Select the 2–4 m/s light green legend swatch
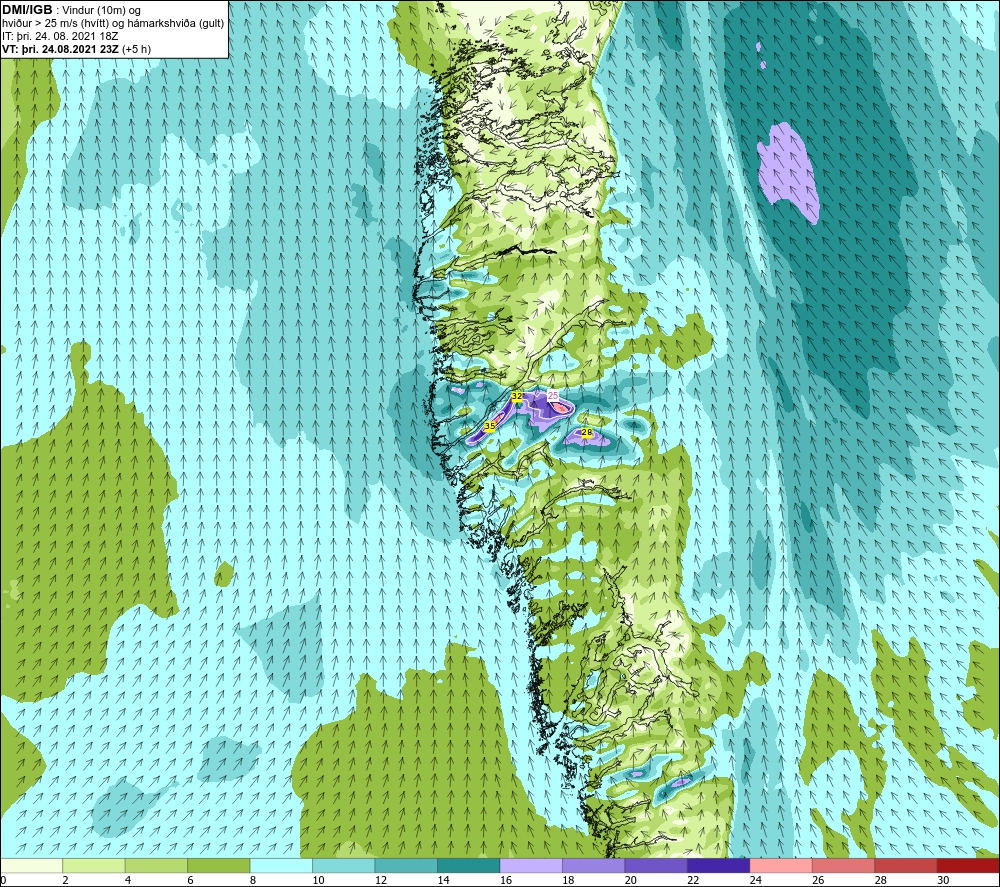This screenshot has height=887, width=1000. [94, 865]
